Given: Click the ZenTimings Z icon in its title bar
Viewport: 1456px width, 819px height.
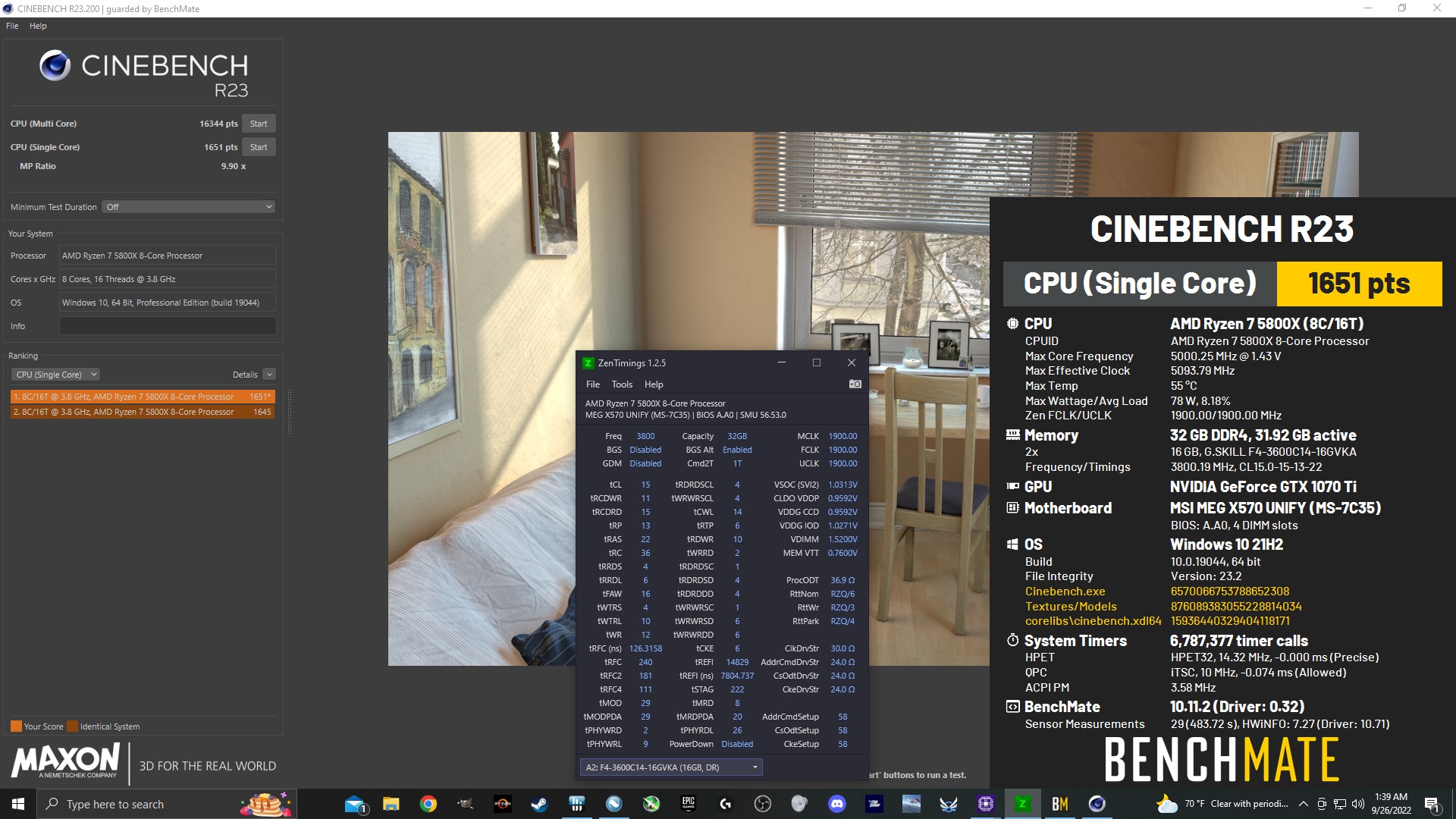Looking at the screenshot, I should point(589,362).
